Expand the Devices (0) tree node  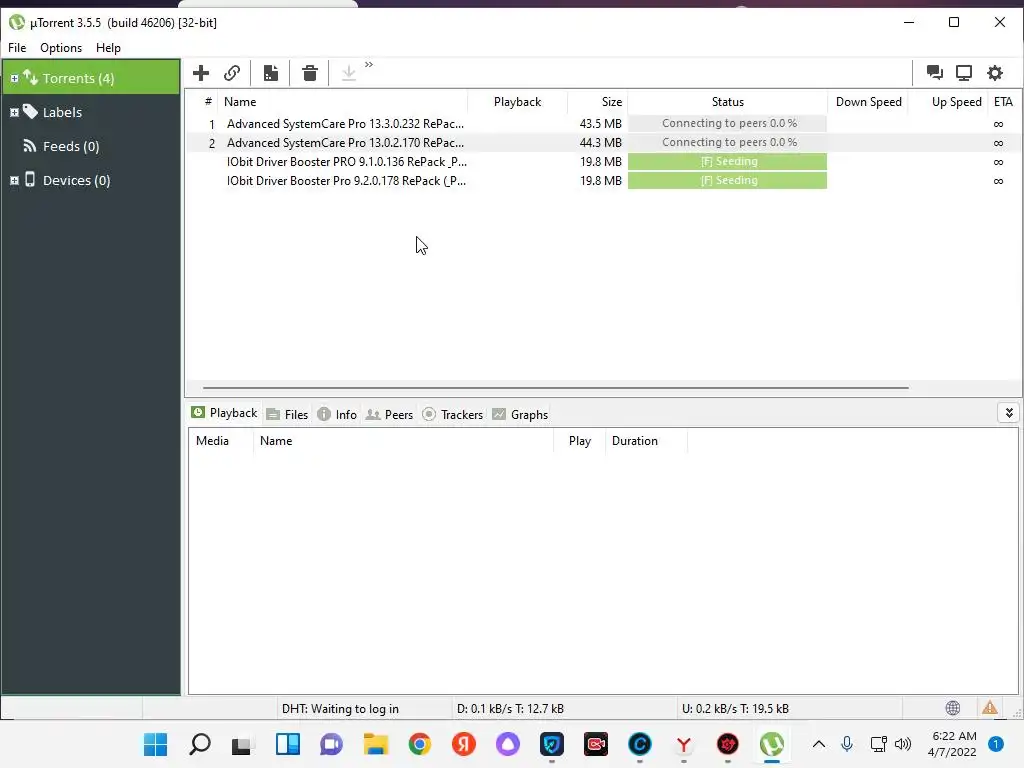(x=14, y=180)
